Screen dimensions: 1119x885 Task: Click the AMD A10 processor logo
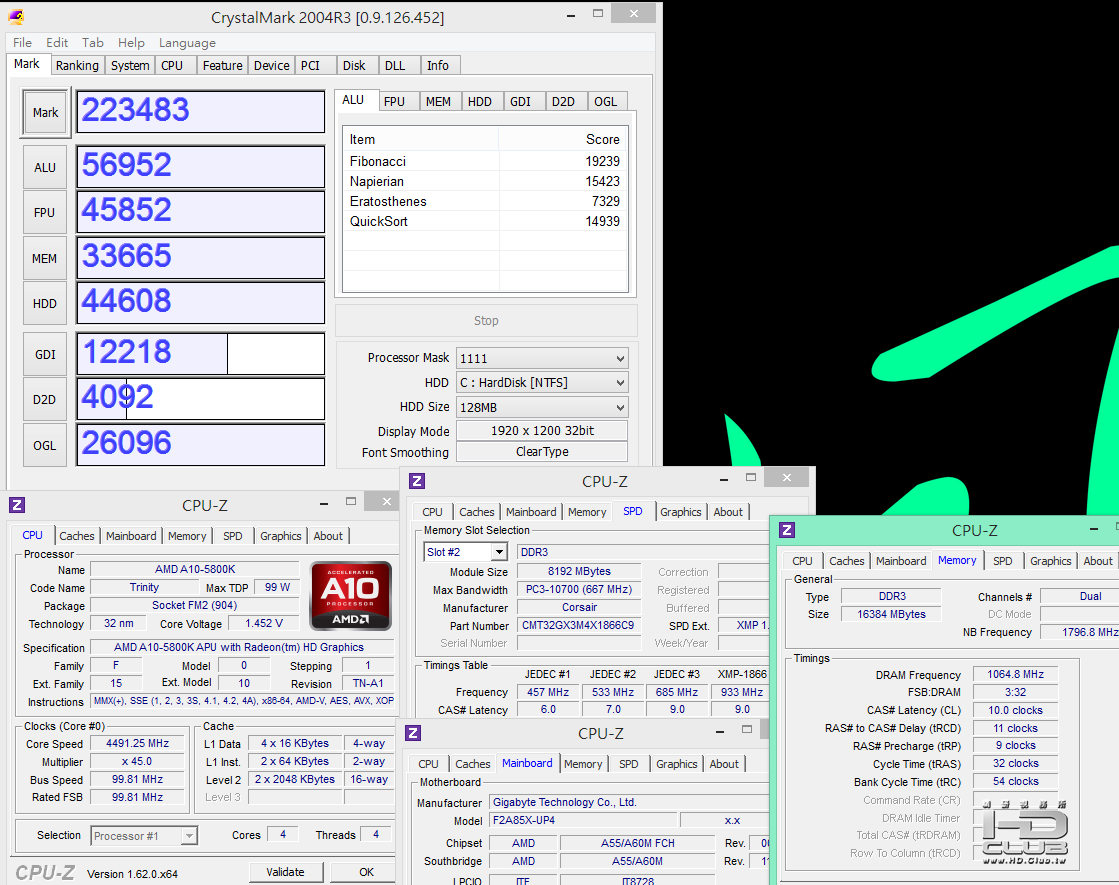click(350, 596)
